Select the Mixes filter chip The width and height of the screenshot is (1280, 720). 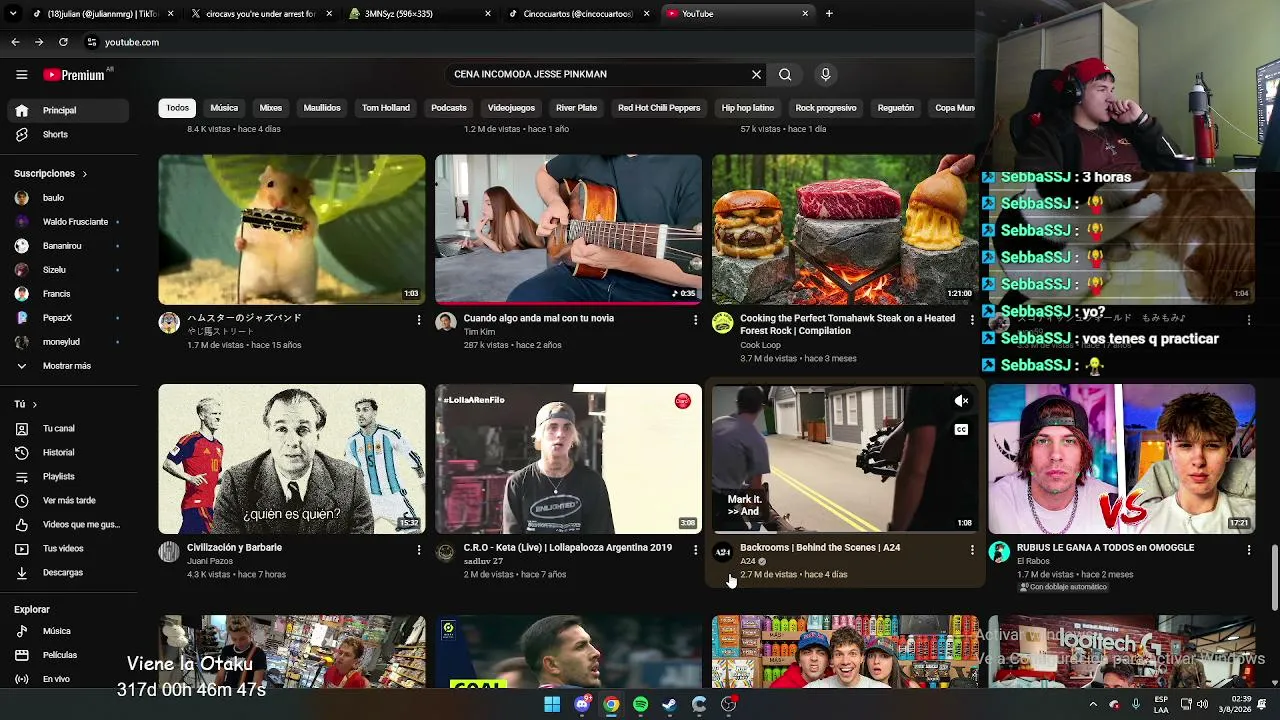271,108
